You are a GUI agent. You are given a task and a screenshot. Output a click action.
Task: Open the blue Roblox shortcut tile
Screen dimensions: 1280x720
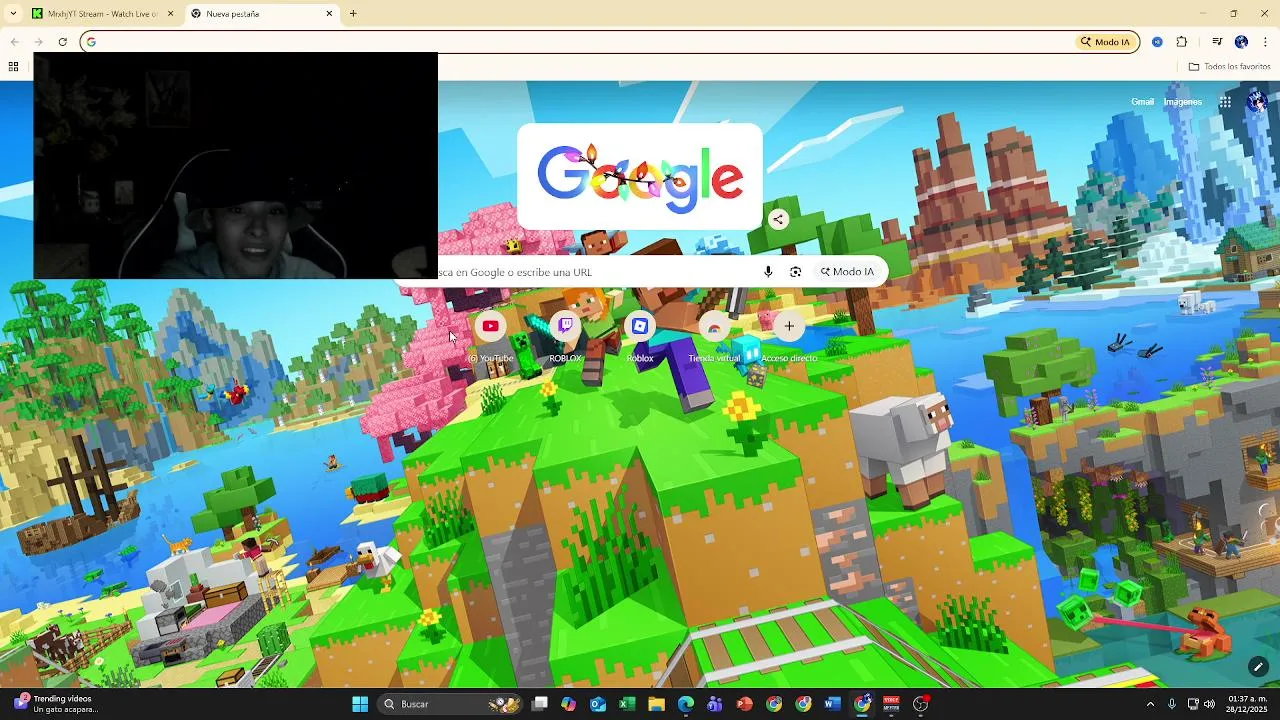[x=640, y=326]
